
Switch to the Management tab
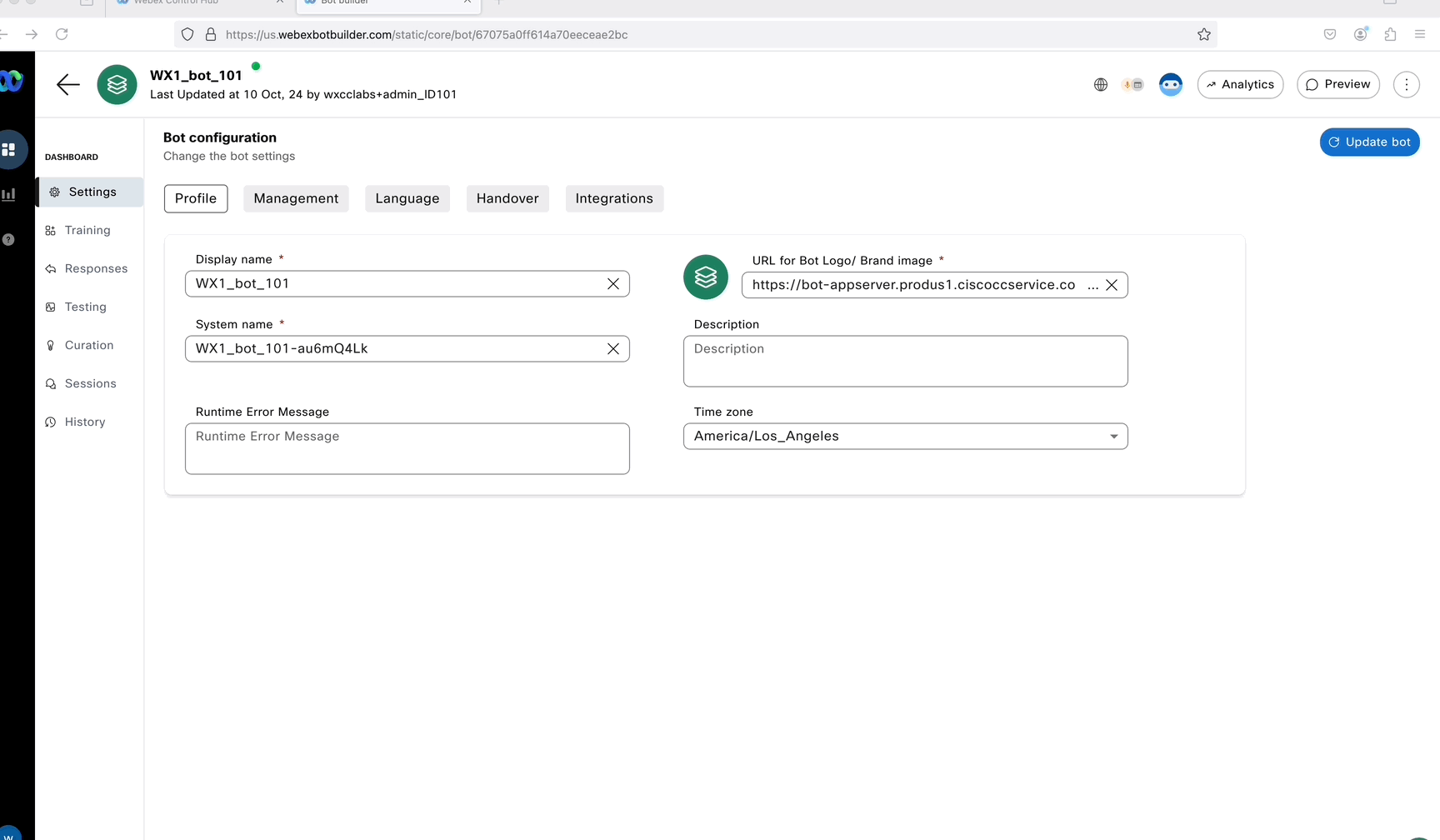[296, 198]
